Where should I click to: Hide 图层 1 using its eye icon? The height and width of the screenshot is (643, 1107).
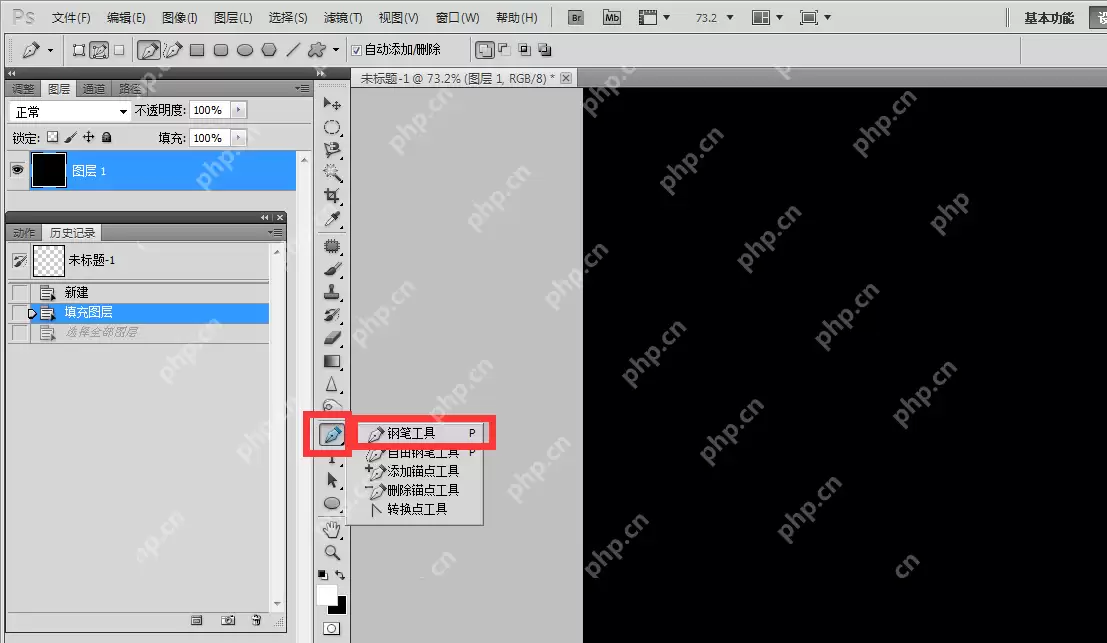[17, 170]
